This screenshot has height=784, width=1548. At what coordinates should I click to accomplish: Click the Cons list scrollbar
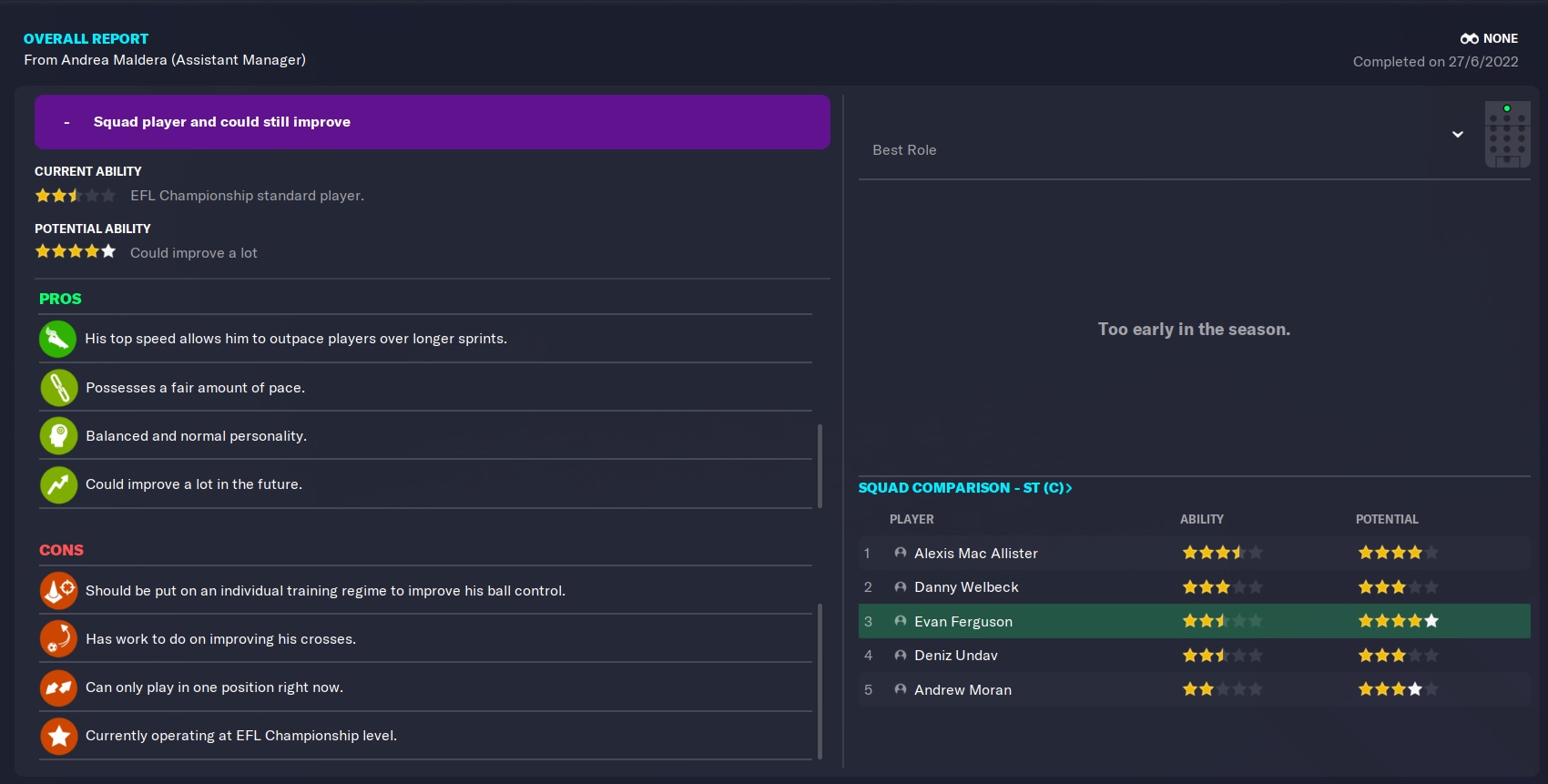[x=820, y=681]
